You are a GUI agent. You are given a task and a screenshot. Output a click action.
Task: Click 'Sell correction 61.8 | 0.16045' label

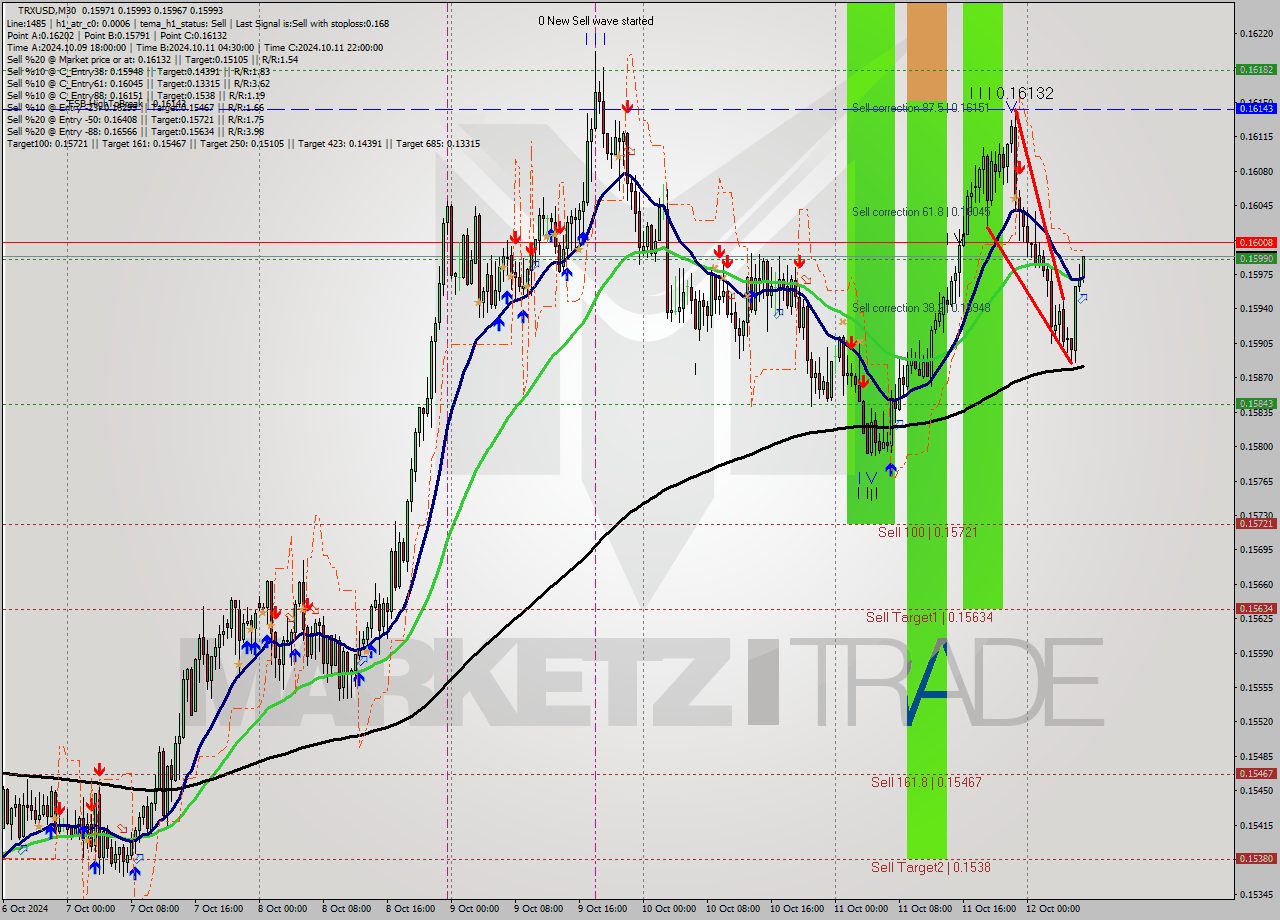pyautogui.click(x=921, y=212)
